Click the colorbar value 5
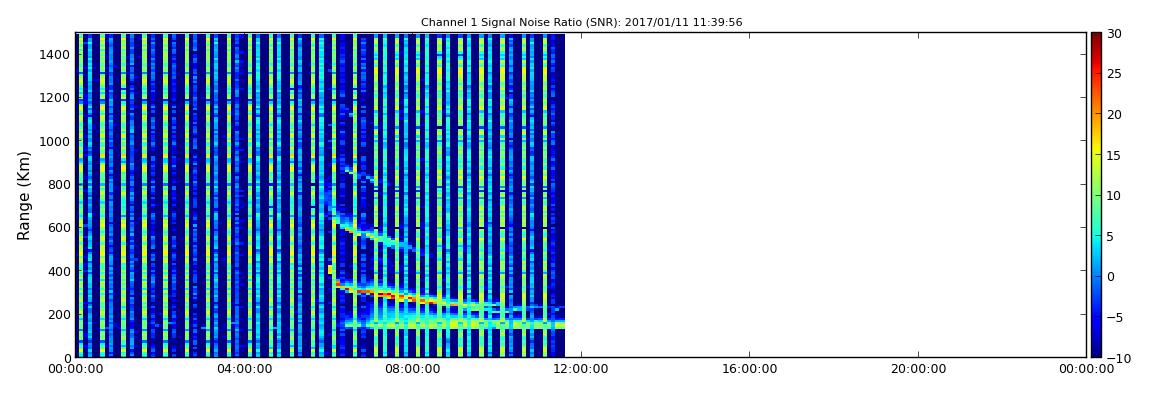This screenshot has width=1150, height=407. (1111, 235)
